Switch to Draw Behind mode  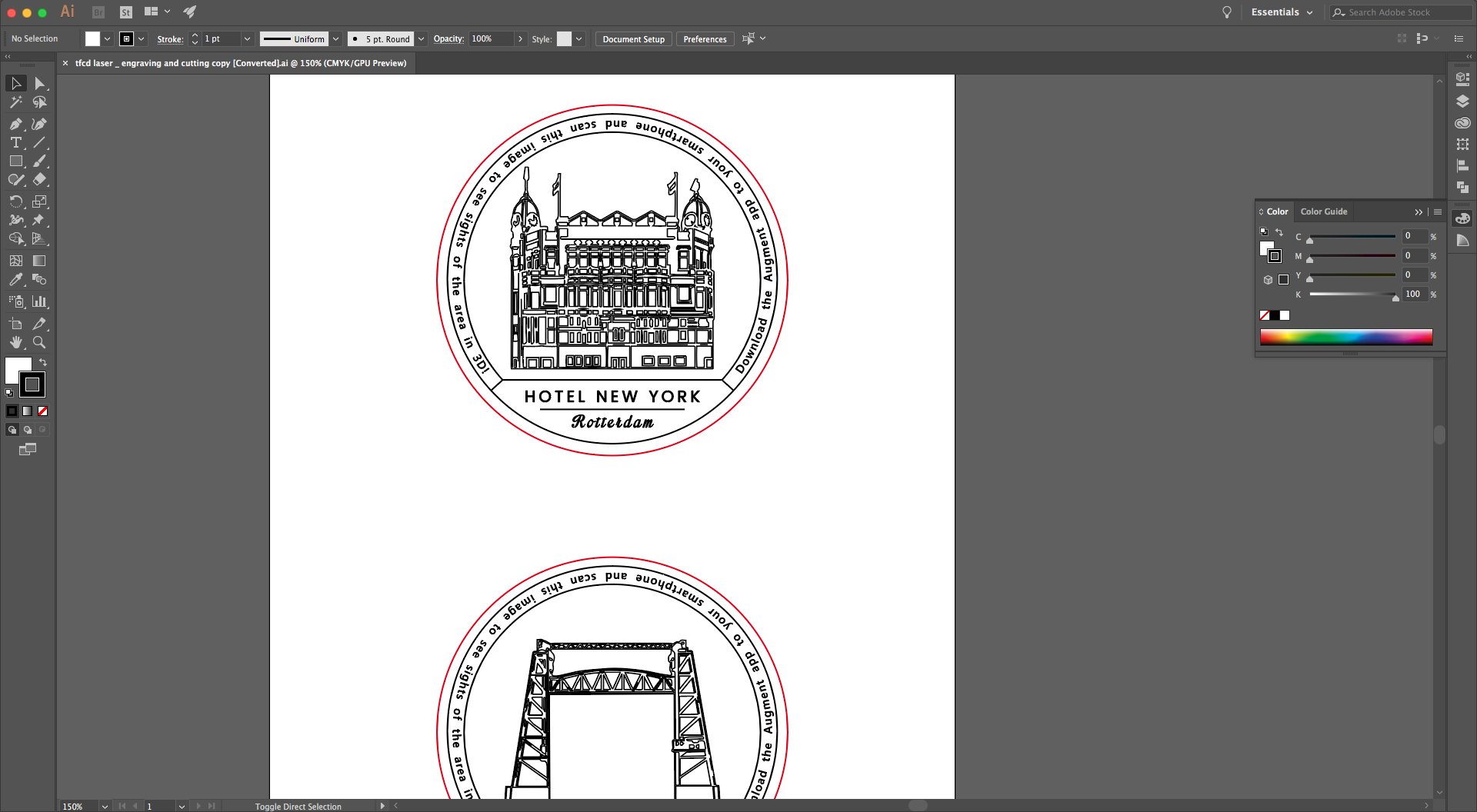[x=28, y=430]
